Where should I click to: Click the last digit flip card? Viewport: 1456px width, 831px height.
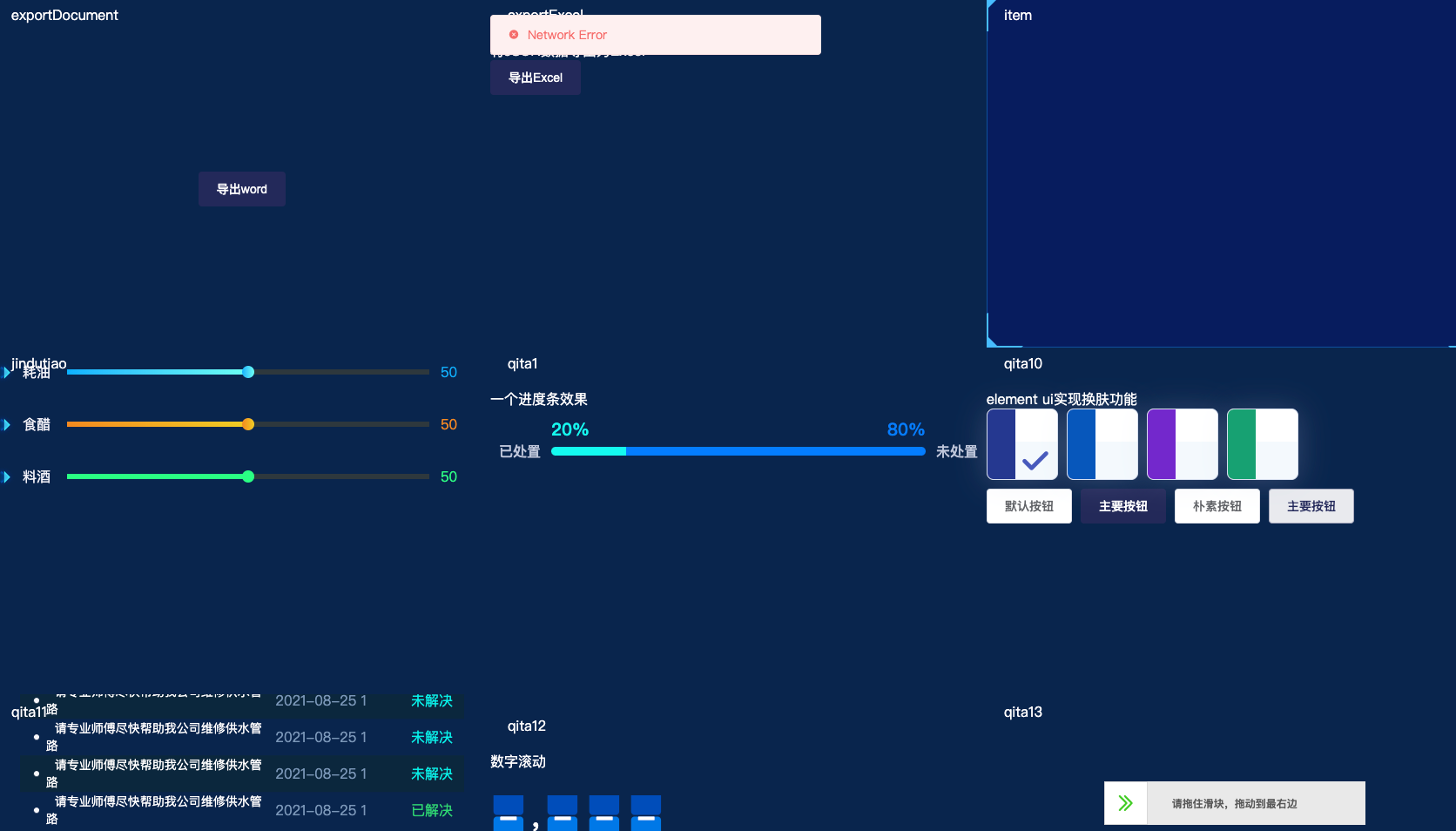(x=646, y=813)
